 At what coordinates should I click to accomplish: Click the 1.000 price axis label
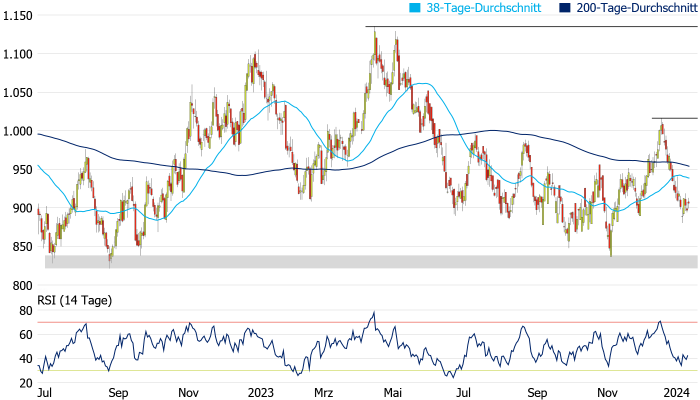(18, 132)
